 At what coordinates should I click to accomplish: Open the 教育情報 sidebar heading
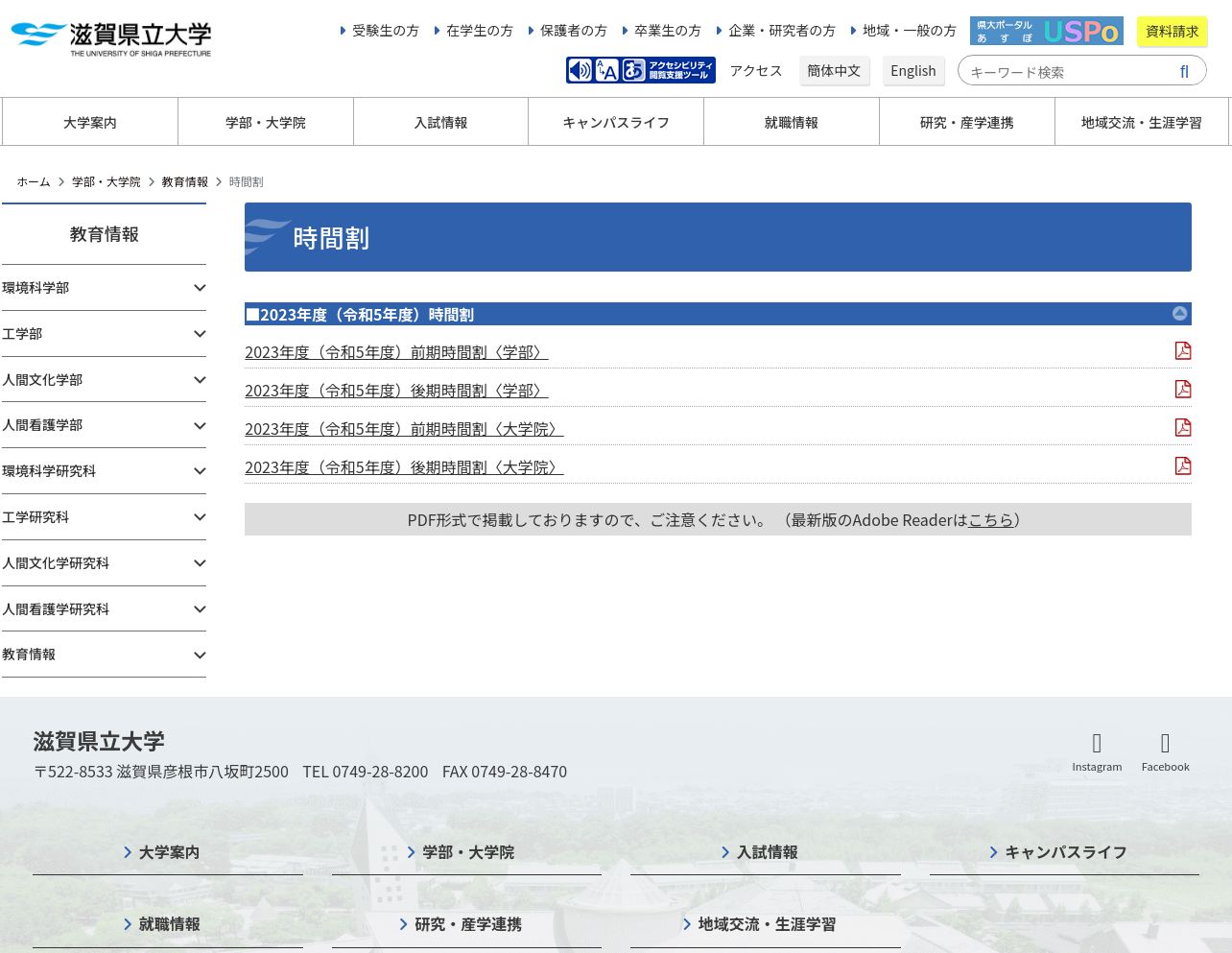click(x=105, y=234)
